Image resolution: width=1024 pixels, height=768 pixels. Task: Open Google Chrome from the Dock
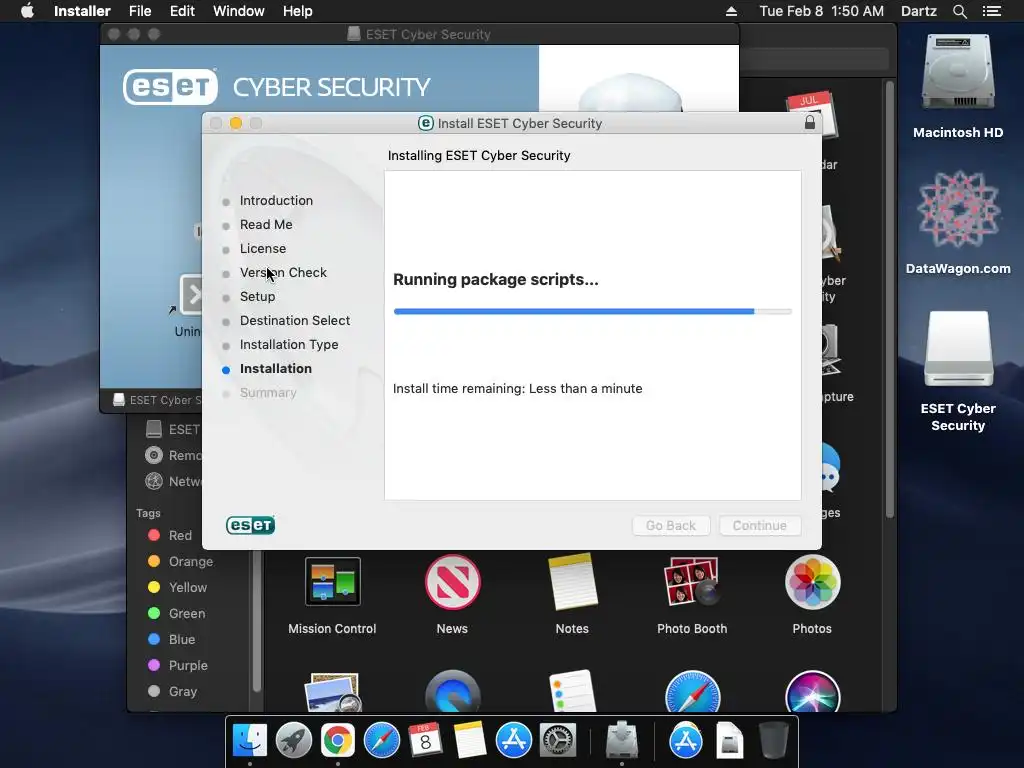point(338,741)
